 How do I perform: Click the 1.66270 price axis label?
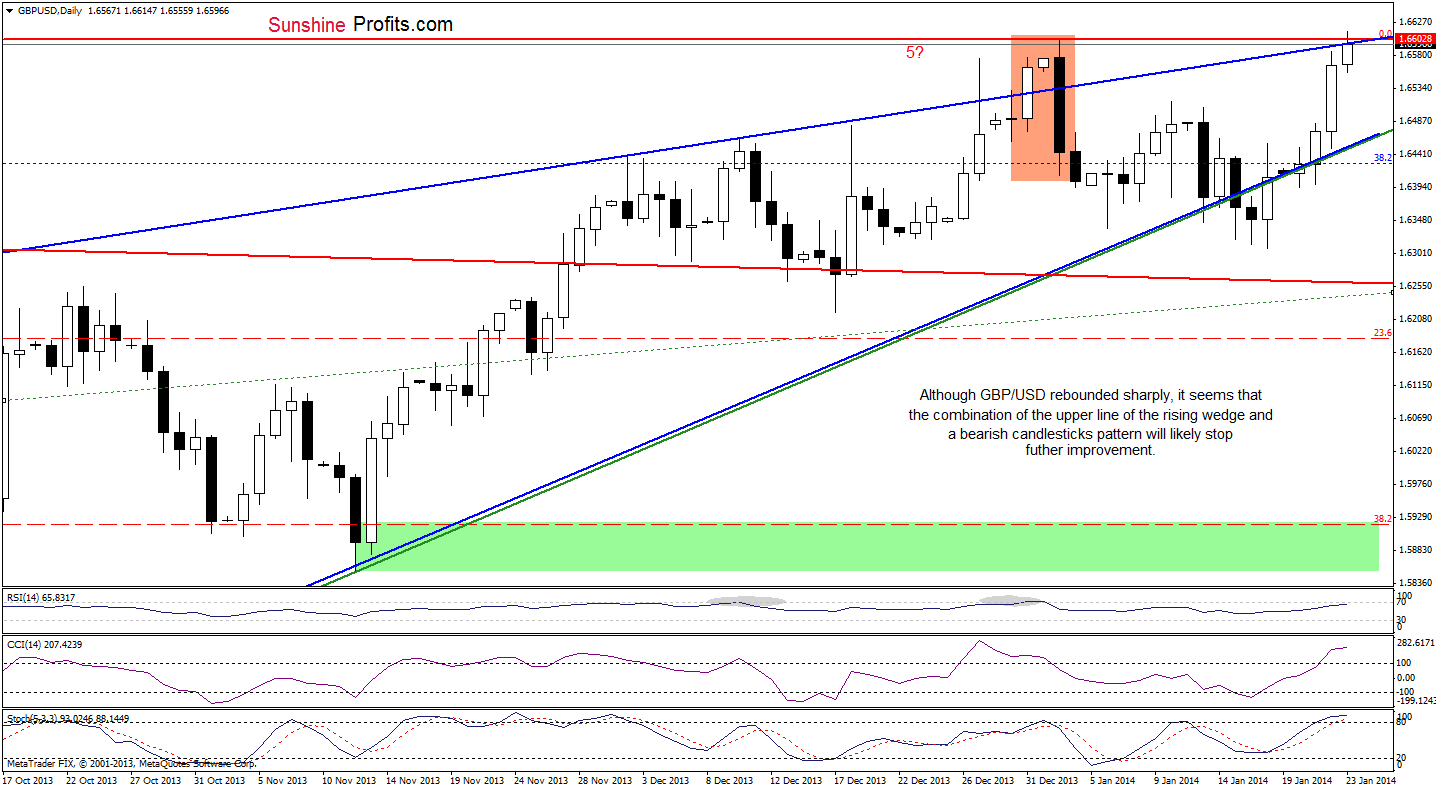(1415, 22)
